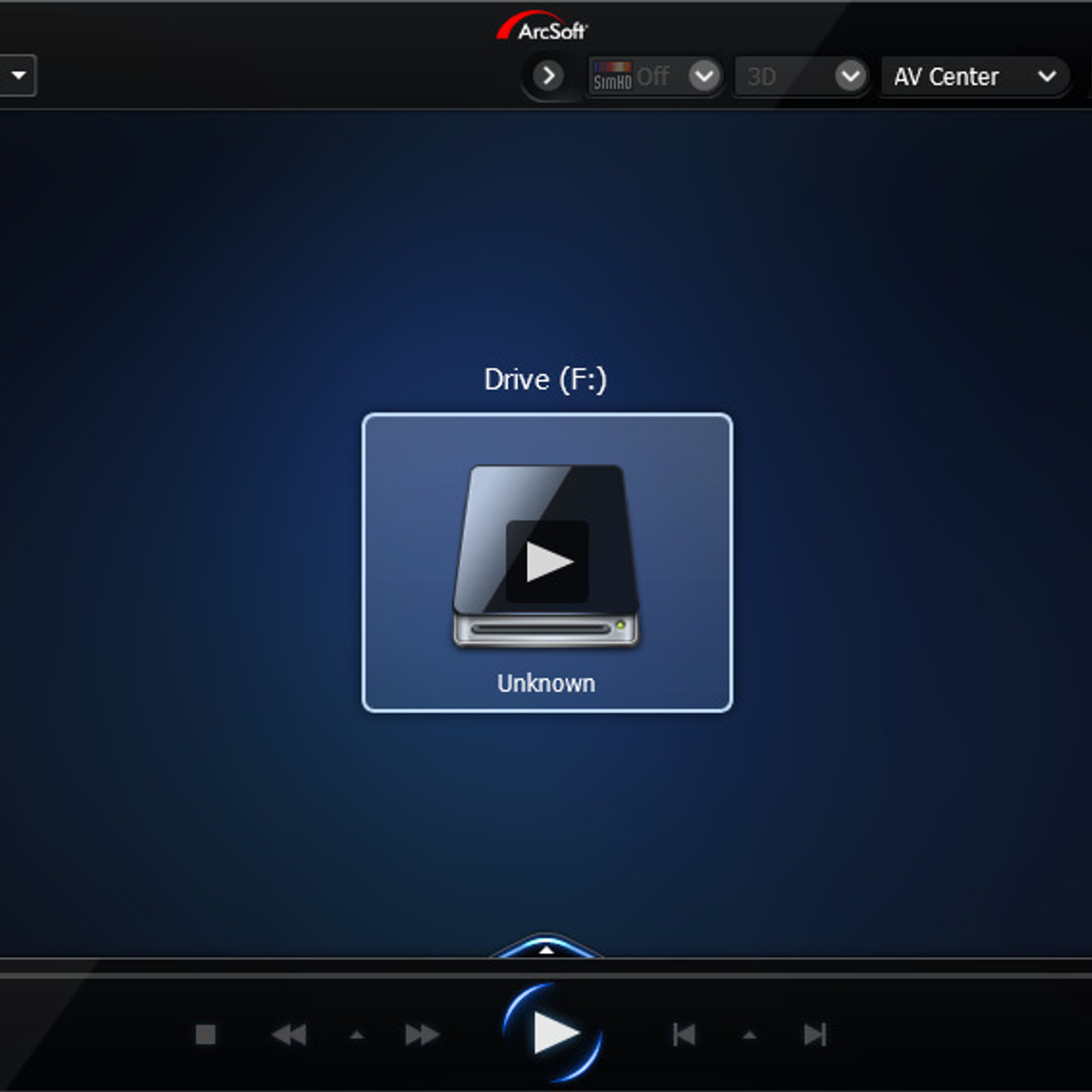Click the play icon on the drive image
This screenshot has height=1092, width=1092.
coord(547,562)
